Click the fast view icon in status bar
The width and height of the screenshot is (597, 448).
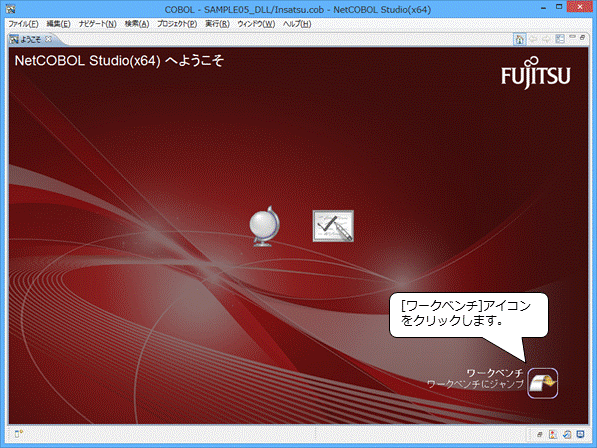(19, 434)
